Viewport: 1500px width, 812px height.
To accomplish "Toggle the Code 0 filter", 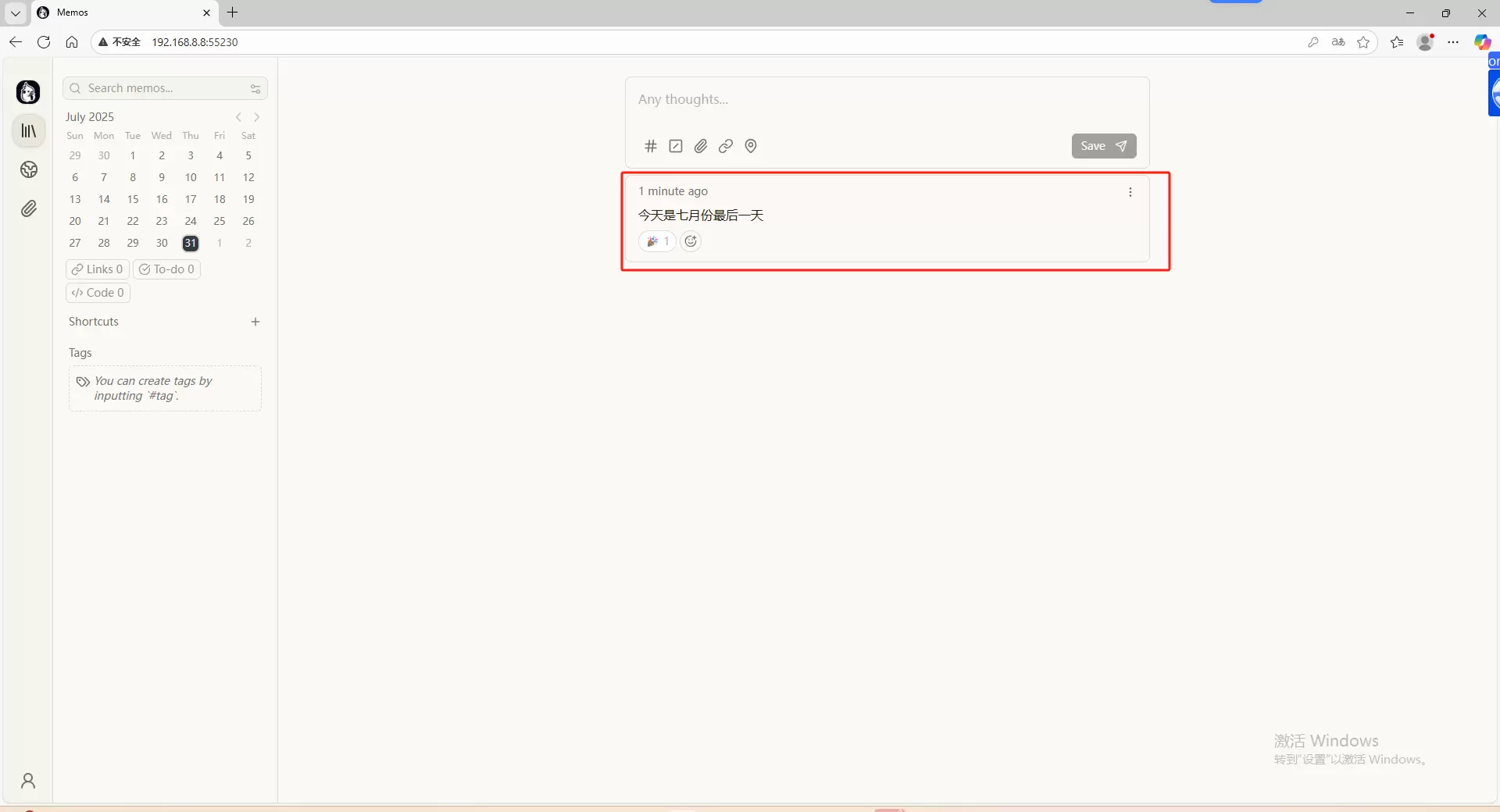I will (x=98, y=293).
